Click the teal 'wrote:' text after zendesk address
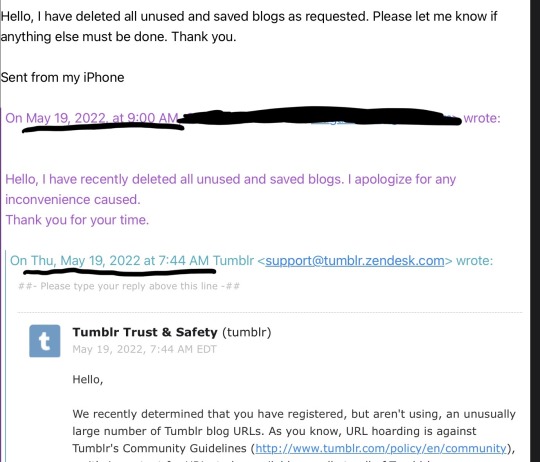540x462 pixels. [475, 261]
